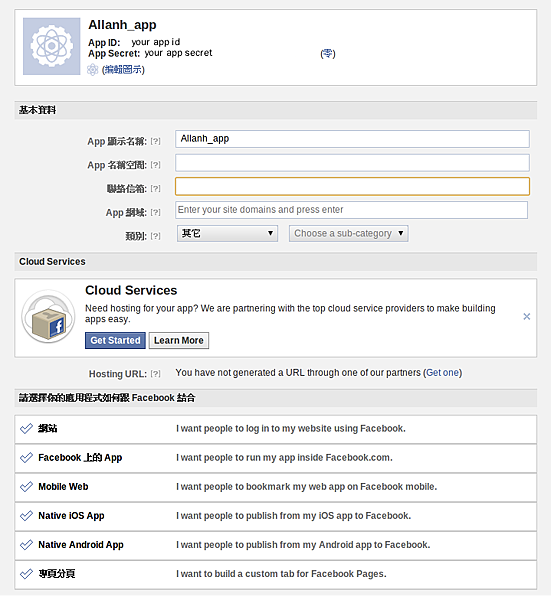Image resolution: width=551 pixels, height=600 pixels.
Task: Dismiss the Cloud Services banner
Action: pos(527,316)
